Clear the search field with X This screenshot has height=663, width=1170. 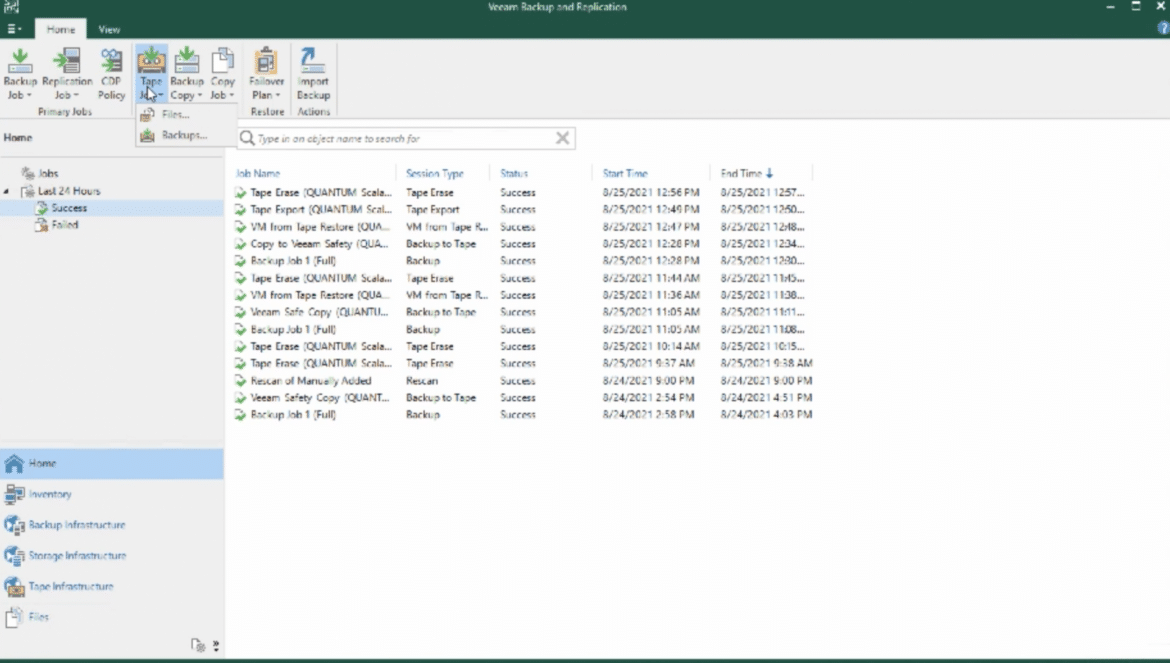(x=563, y=138)
